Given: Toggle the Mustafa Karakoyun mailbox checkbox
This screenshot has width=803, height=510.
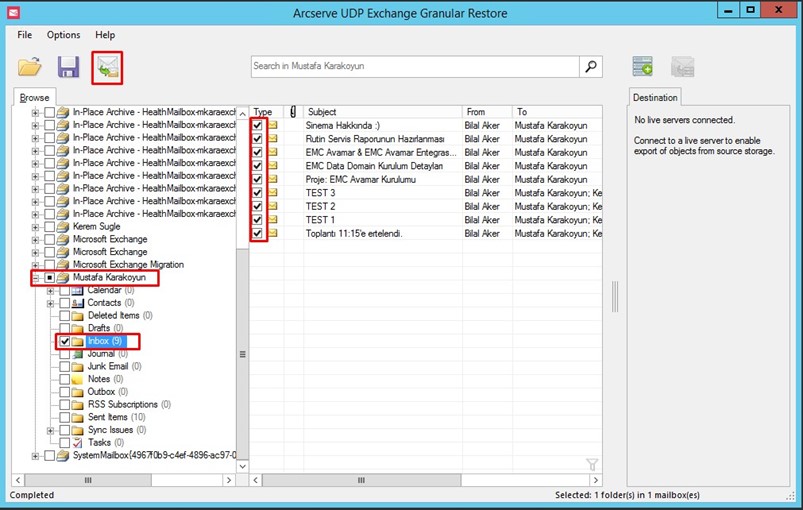Looking at the screenshot, I should tap(49, 278).
